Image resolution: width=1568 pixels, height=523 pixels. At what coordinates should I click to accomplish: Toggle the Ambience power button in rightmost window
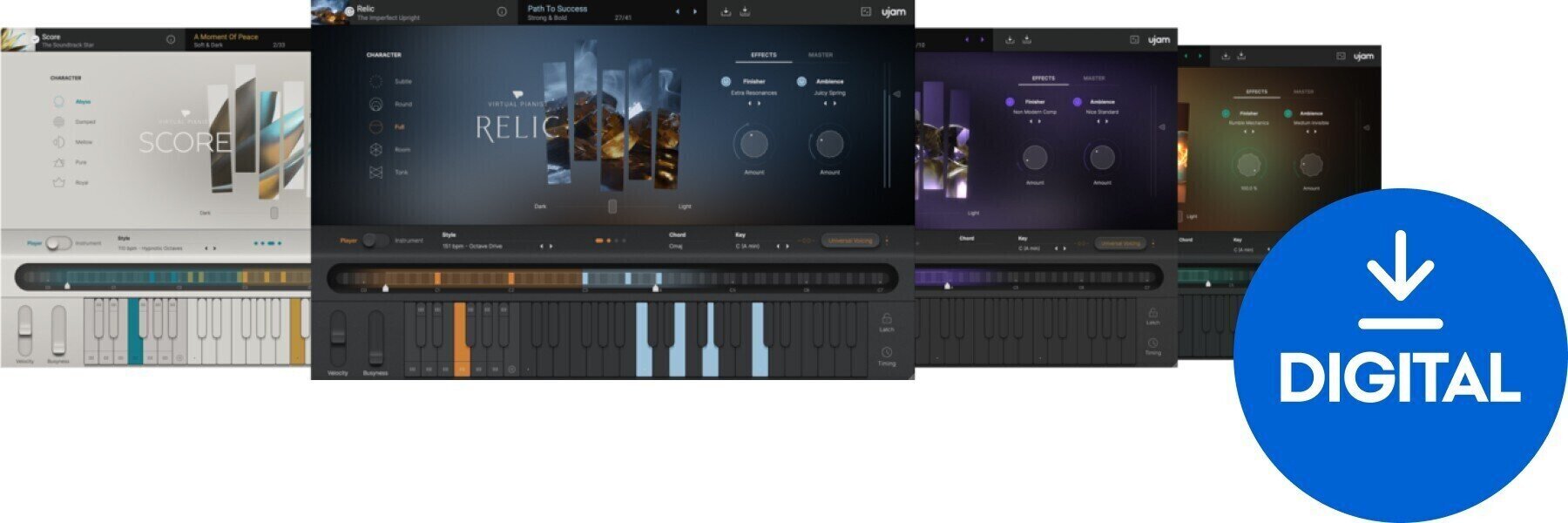tap(1288, 113)
